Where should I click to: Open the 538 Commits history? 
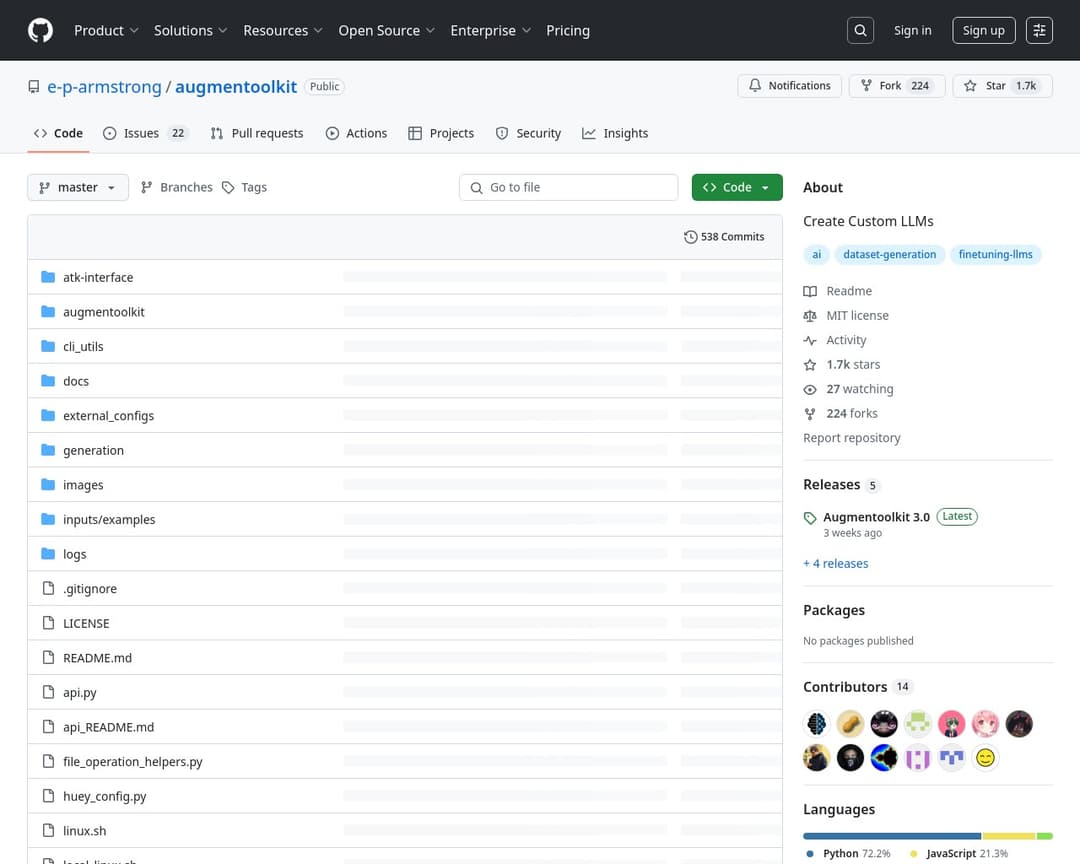(724, 236)
